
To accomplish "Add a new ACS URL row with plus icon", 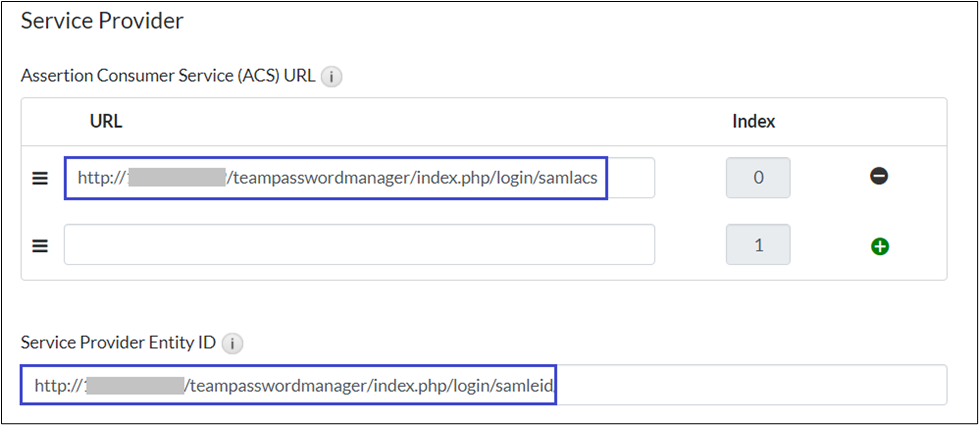I will click(880, 245).
